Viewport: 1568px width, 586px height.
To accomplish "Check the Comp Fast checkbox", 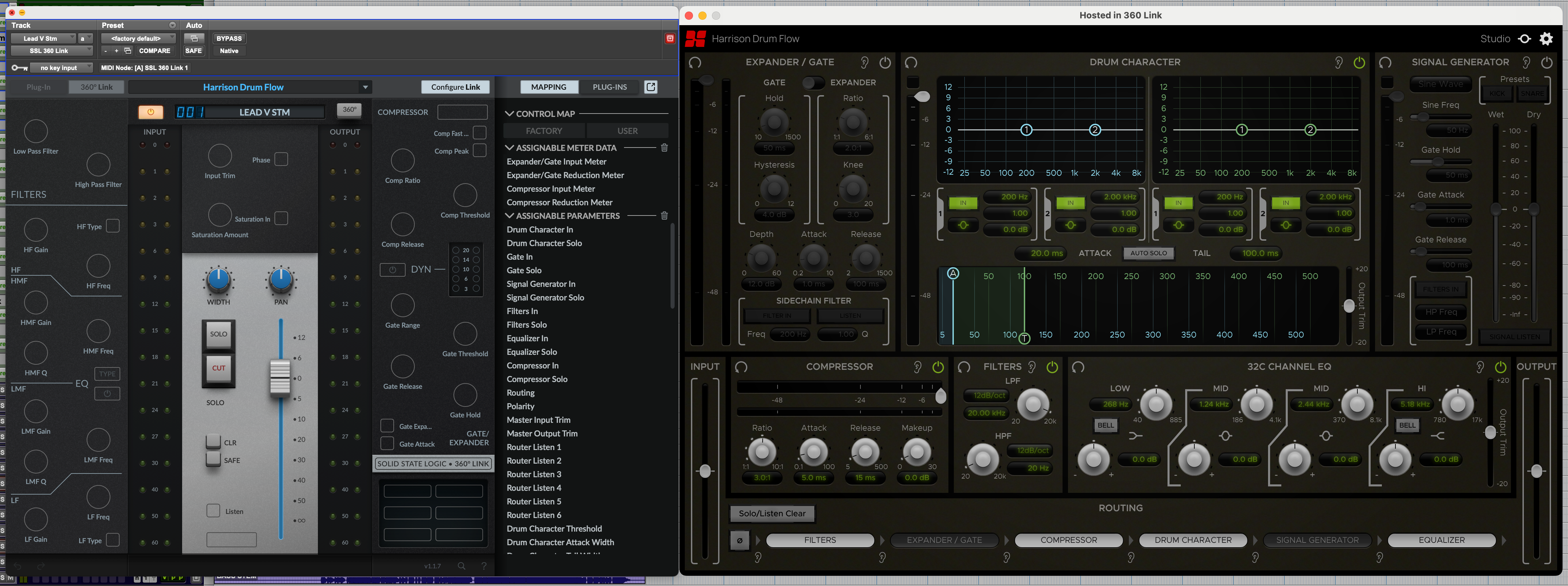I will click(480, 132).
